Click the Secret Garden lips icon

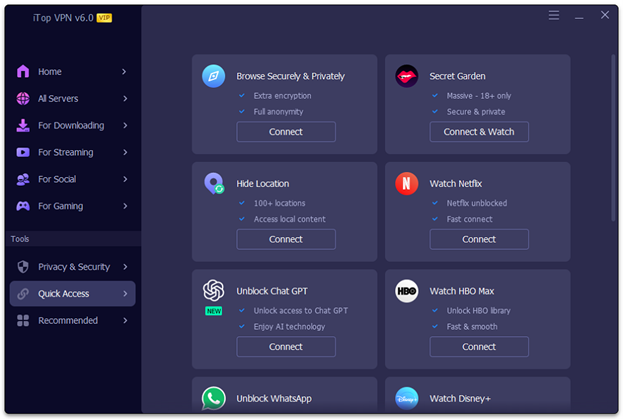pyautogui.click(x=406, y=76)
